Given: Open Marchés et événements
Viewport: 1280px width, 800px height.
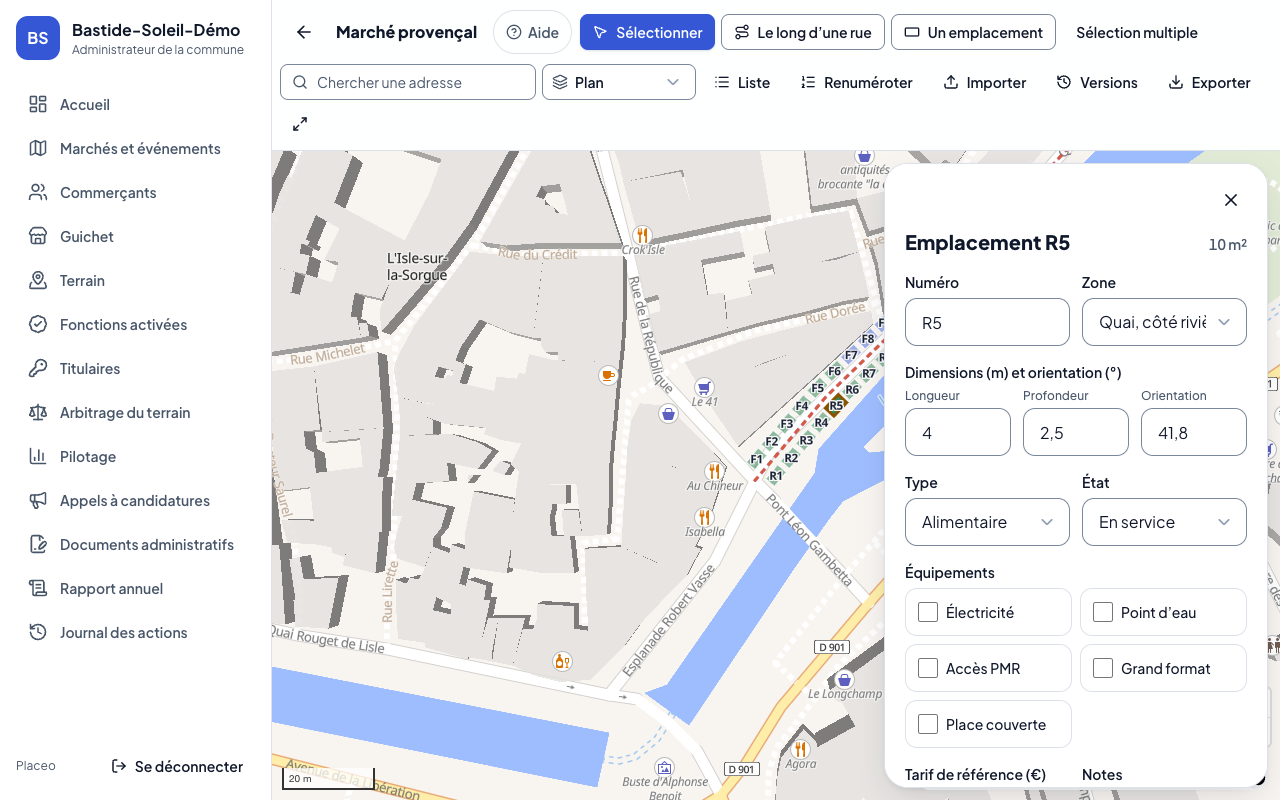Looking at the screenshot, I should (x=135, y=148).
